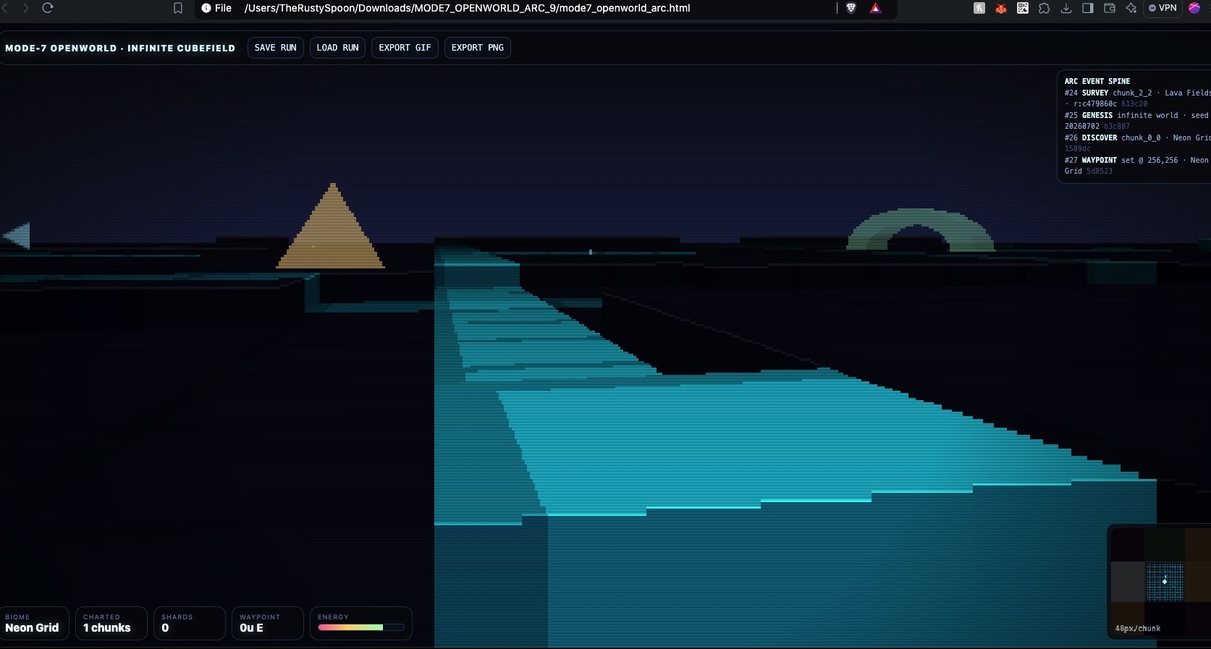This screenshot has height=649, width=1211.
Task: Click event #27 WAYPOINT set entry
Action: pos(1137,165)
